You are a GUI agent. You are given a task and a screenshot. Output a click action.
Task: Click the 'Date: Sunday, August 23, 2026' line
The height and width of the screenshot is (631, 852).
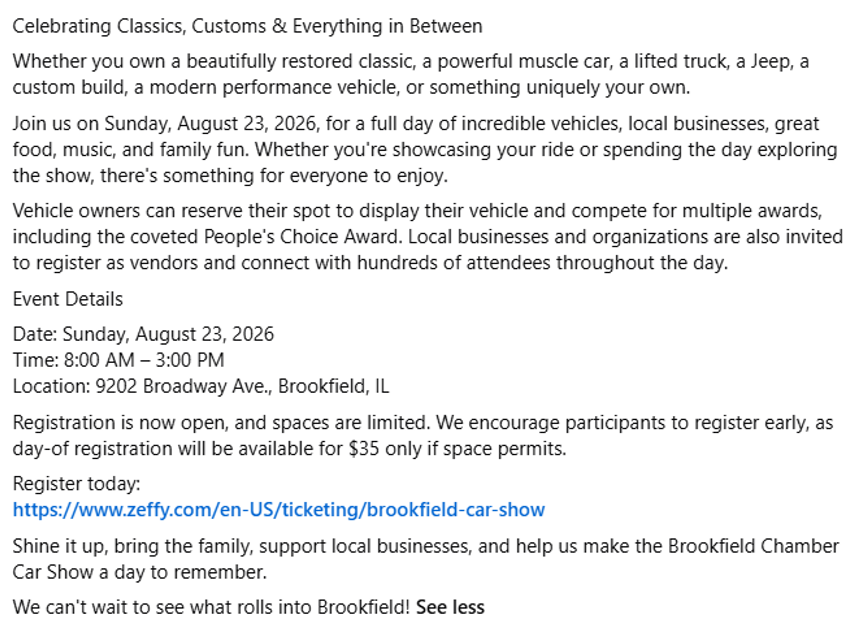tap(143, 334)
